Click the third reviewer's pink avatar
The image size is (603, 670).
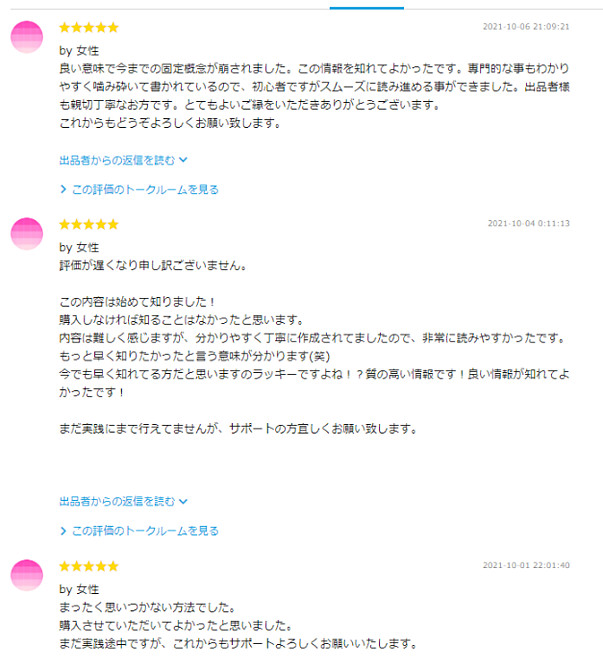(26, 575)
